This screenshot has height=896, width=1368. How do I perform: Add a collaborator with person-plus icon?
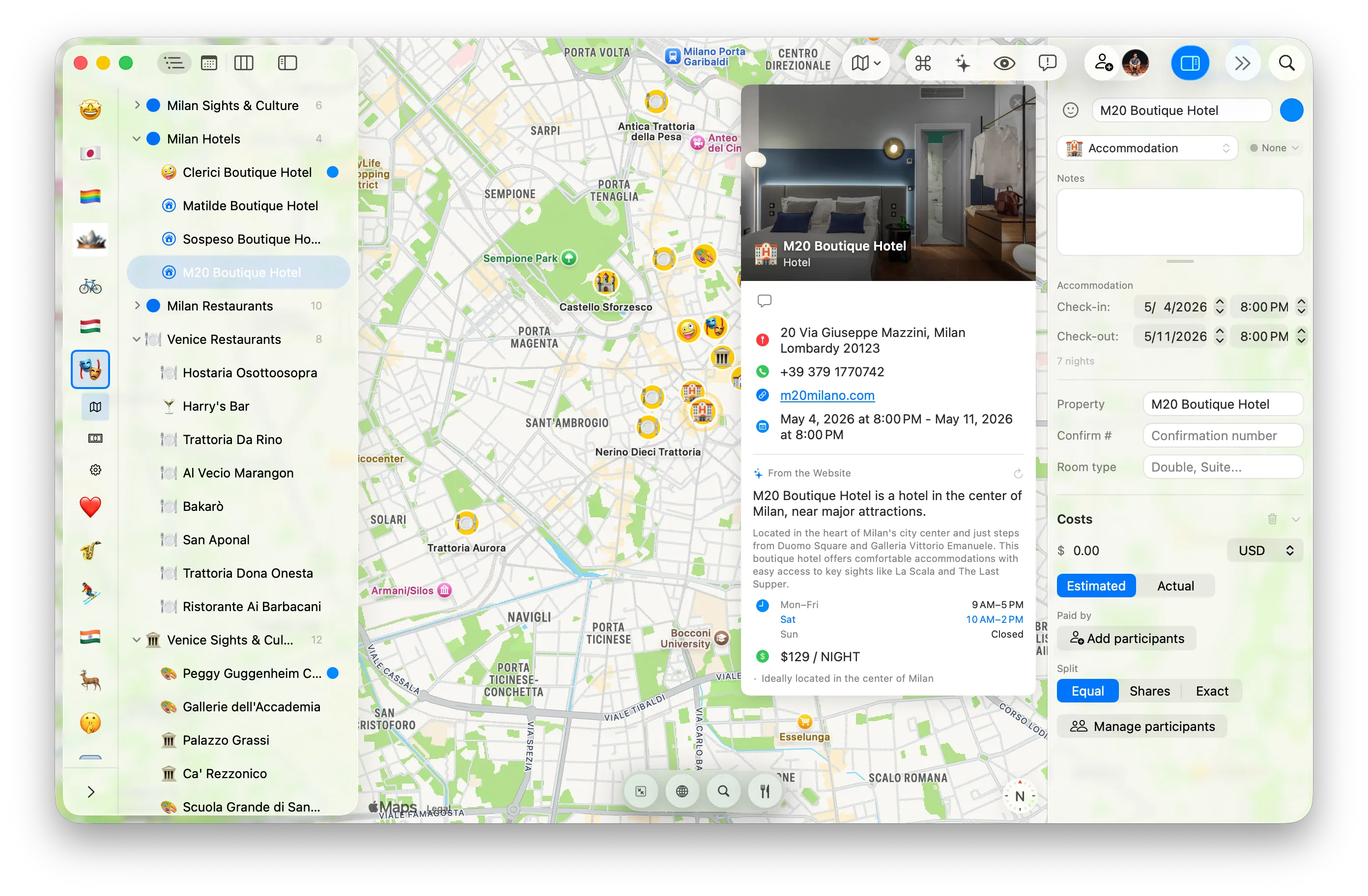[1103, 63]
